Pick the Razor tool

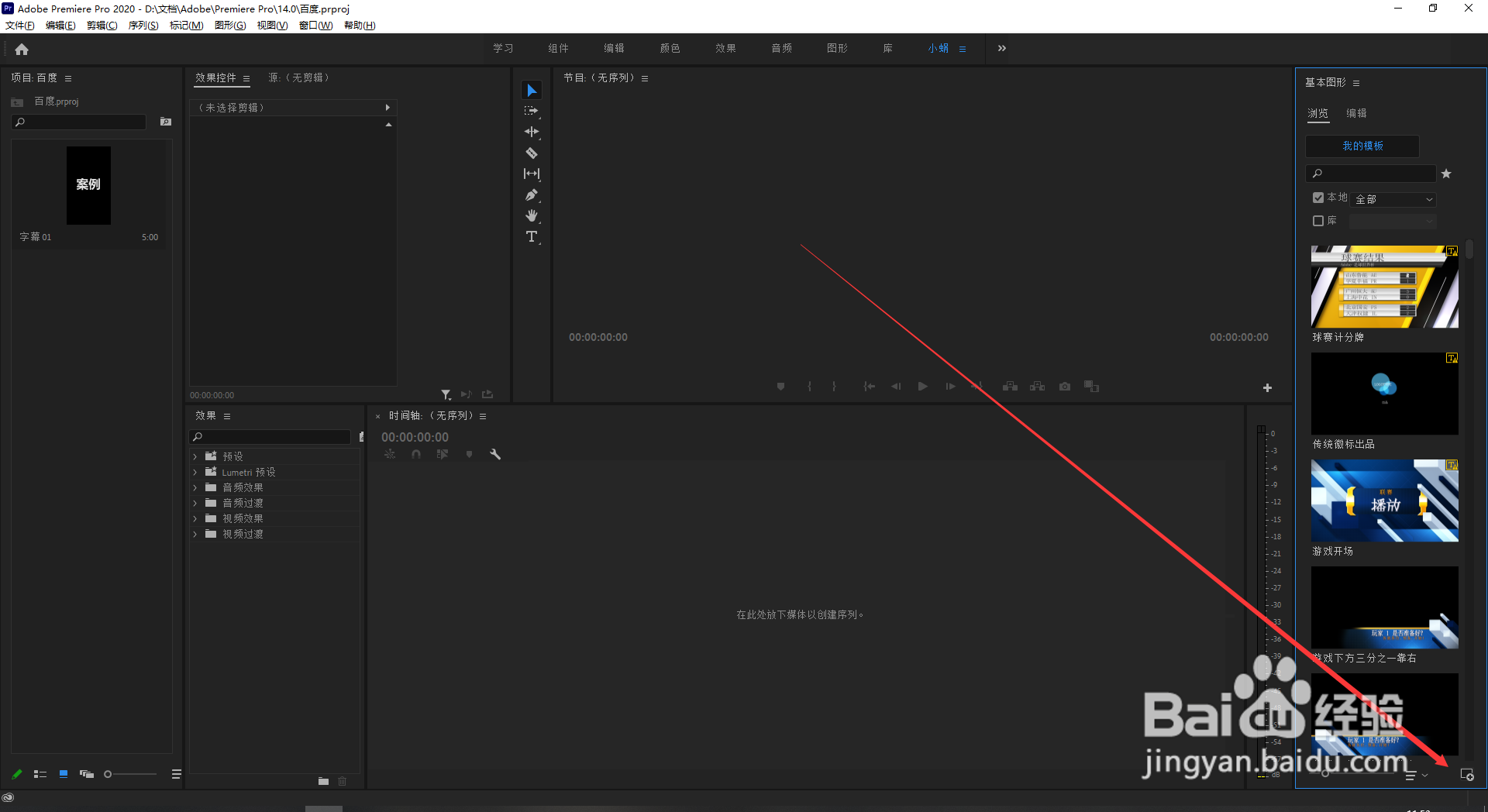tap(532, 153)
